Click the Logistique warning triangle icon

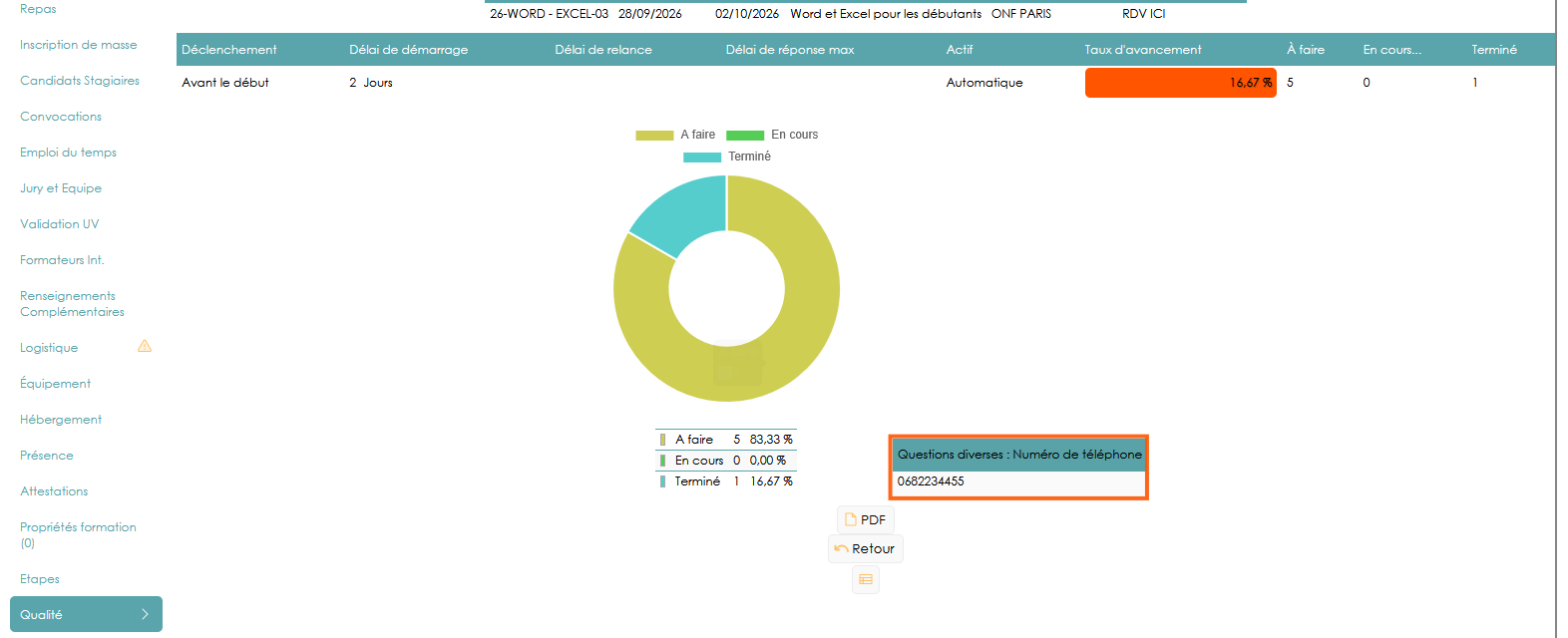pos(145,346)
